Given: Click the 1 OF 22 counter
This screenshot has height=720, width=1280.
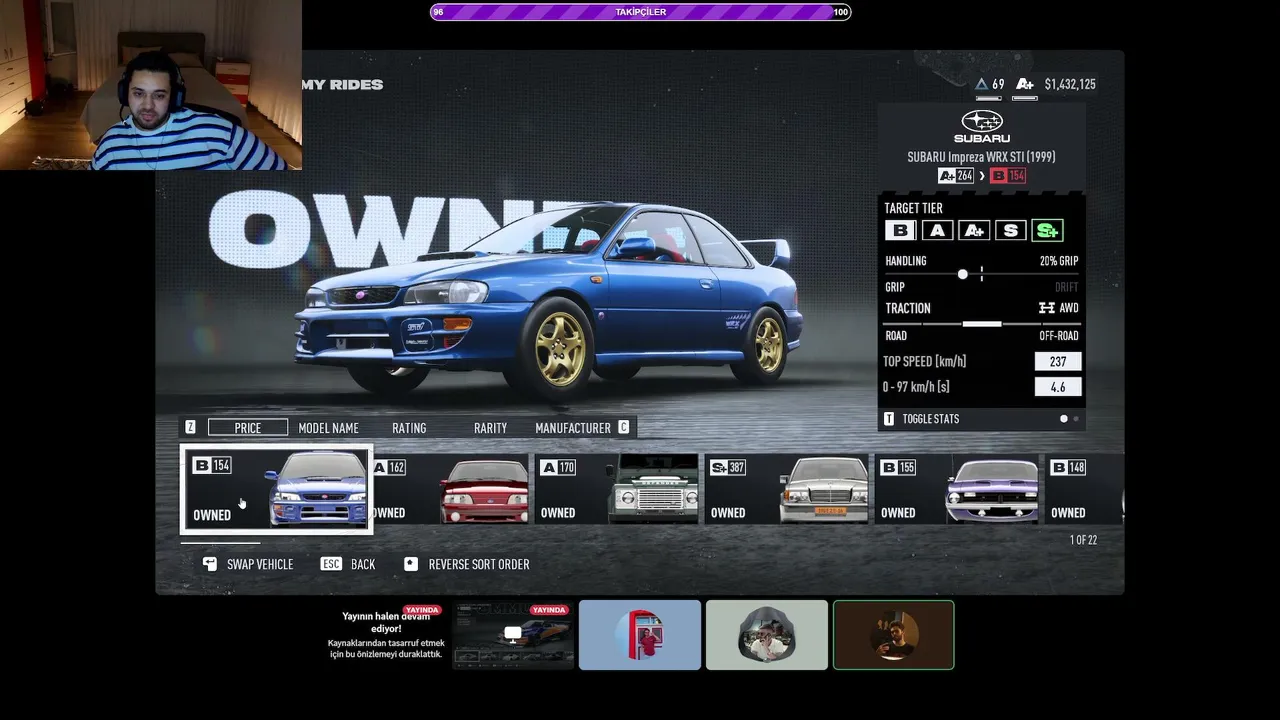Looking at the screenshot, I should coord(1083,540).
